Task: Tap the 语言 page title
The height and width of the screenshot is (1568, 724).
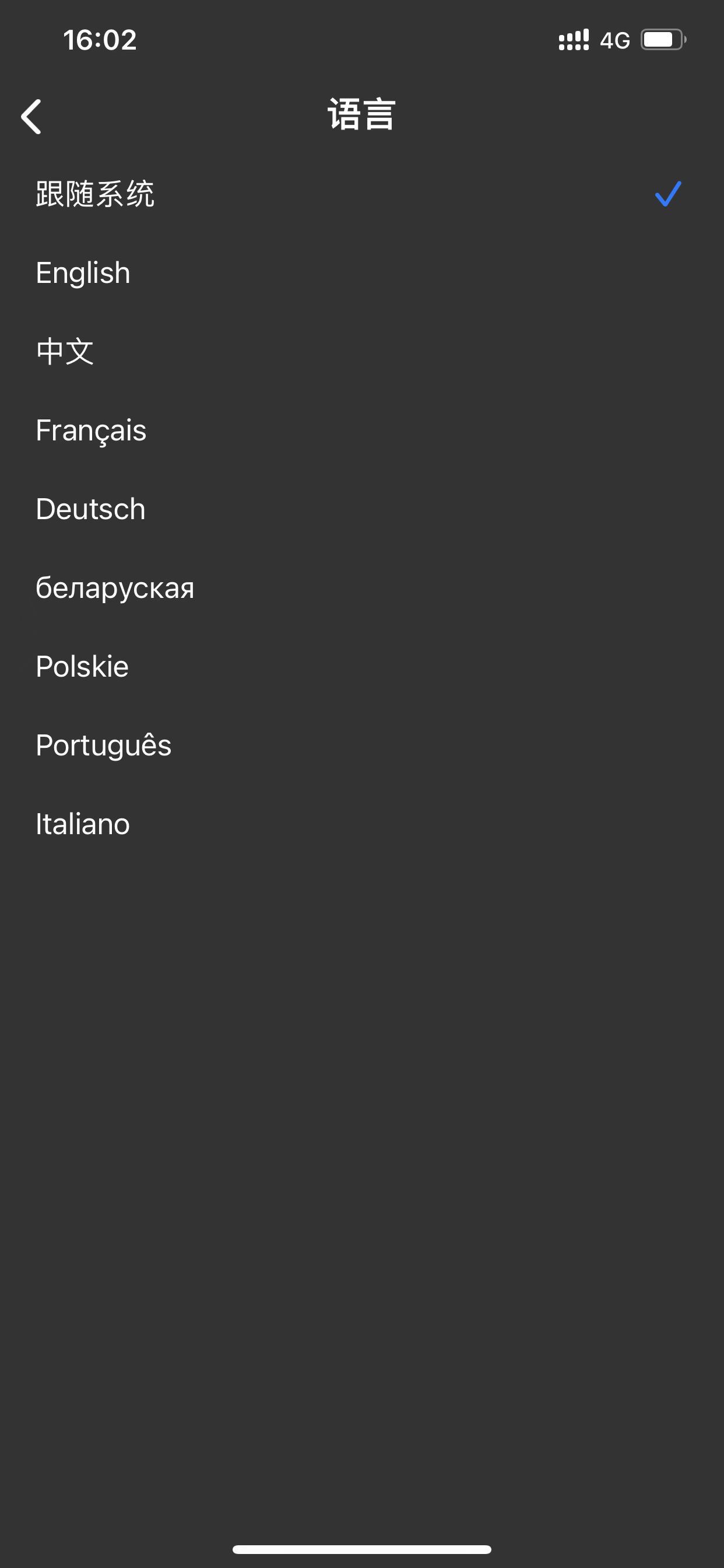Action: (x=362, y=114)
